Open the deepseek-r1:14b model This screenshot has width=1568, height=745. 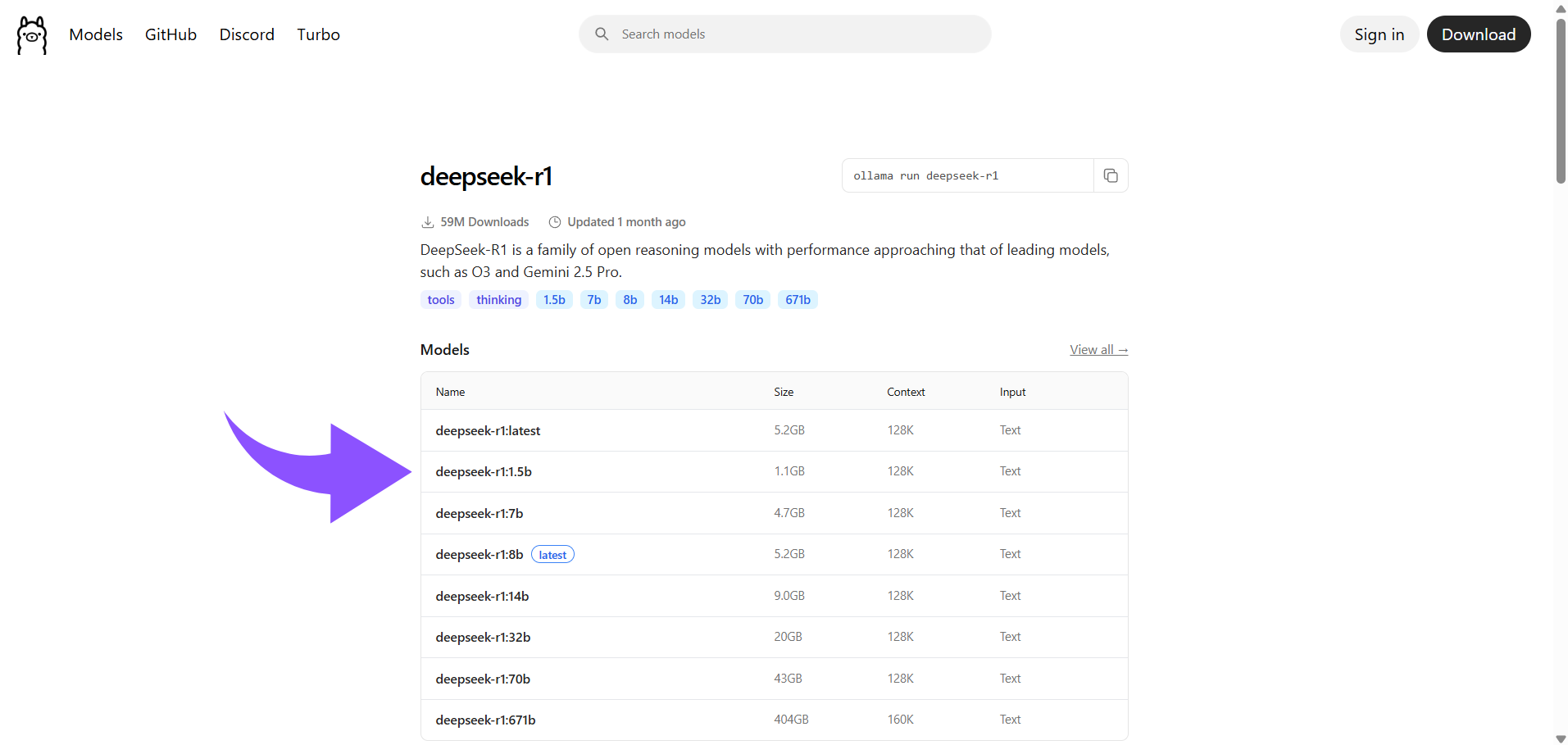click(x=482, y=597)
